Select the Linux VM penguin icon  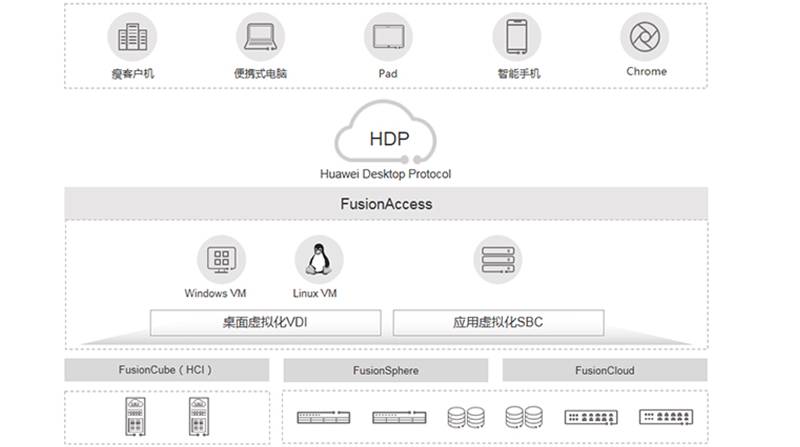click(319, 260)
